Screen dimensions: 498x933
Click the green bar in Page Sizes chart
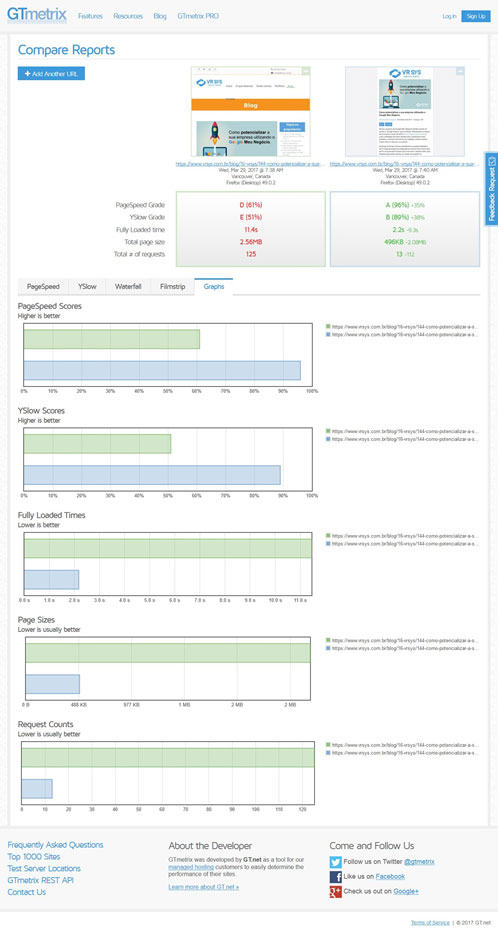(x=168, y=653)
